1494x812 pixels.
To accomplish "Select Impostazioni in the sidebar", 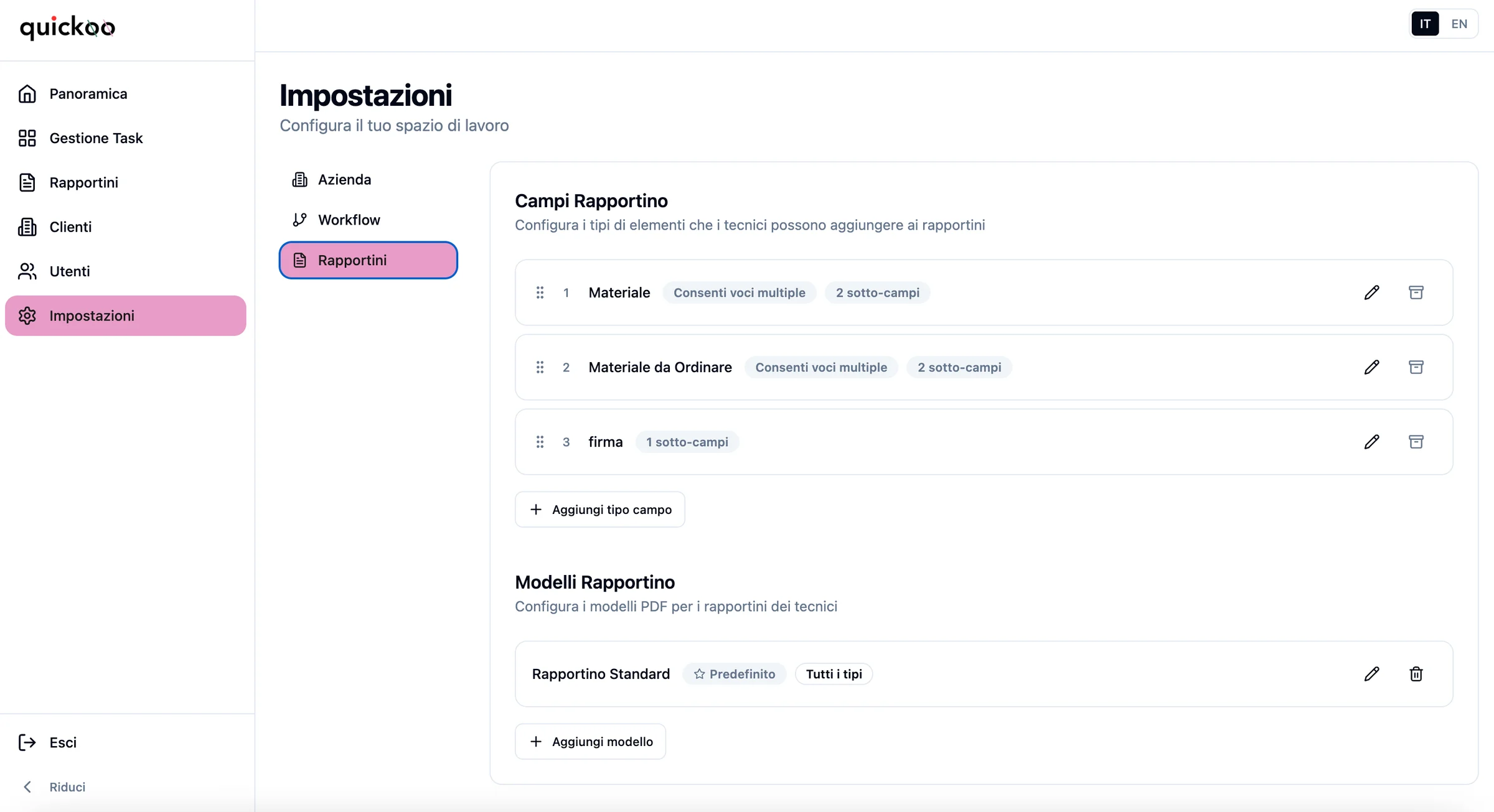I will 126,315.
